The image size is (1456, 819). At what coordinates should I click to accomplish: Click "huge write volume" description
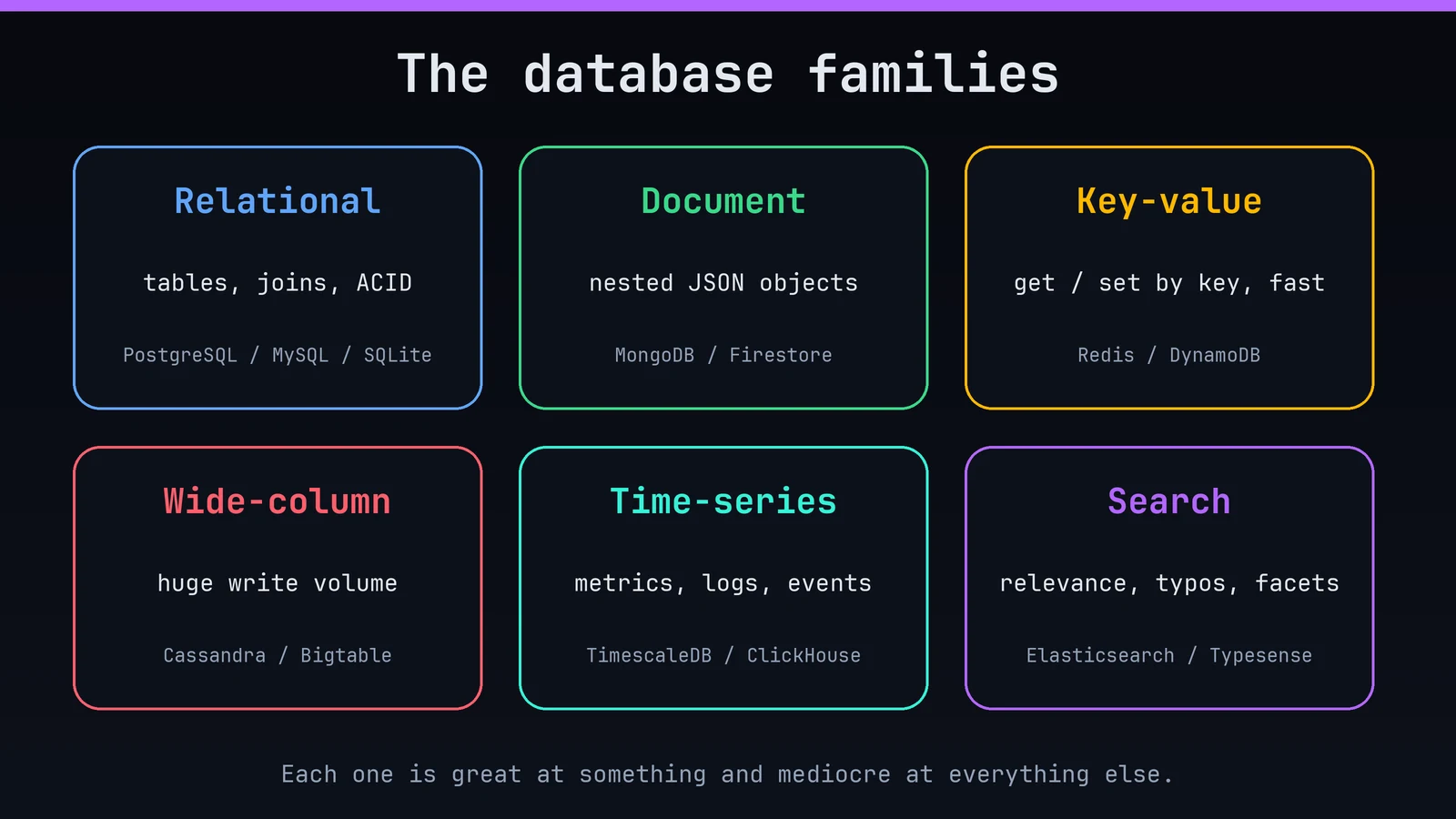click(x=278, y=583)
